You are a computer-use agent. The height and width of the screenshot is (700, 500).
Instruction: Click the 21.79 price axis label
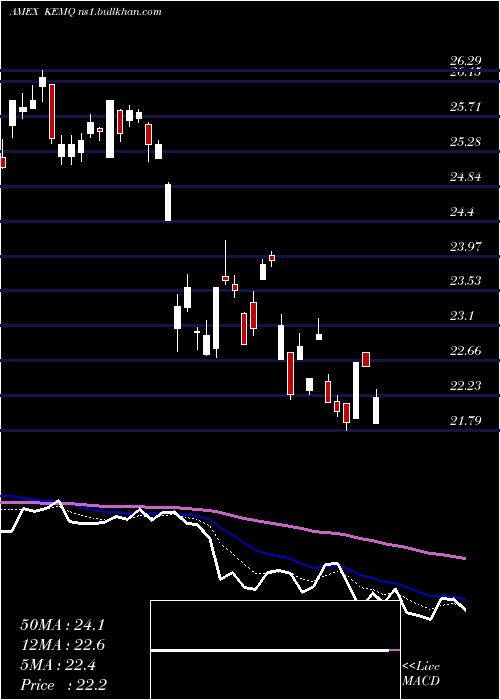click(466, 421)
